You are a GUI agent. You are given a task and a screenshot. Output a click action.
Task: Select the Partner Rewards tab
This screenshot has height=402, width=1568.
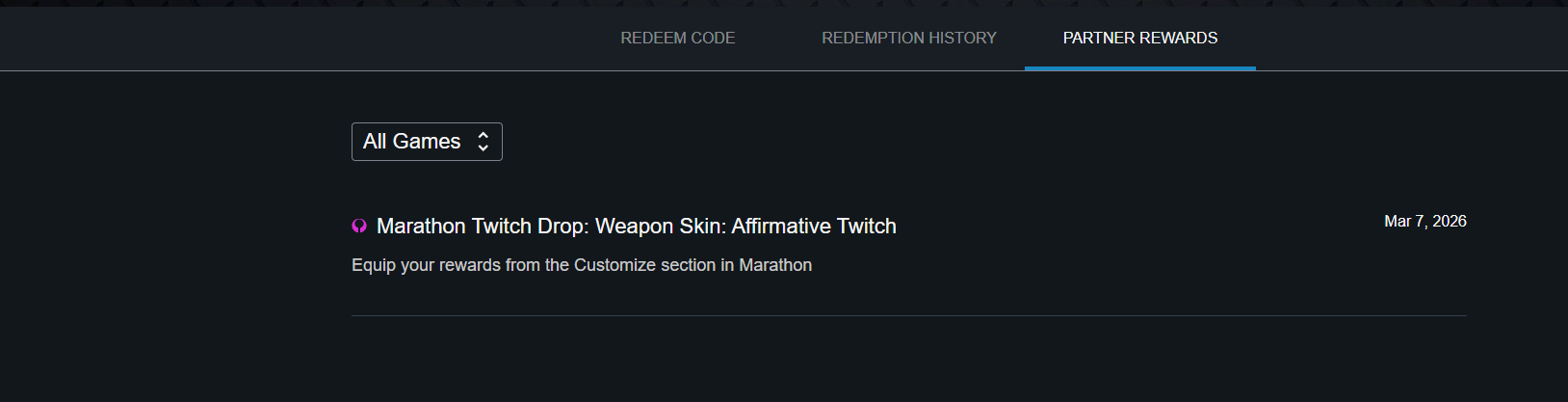(x=1139, y=38)
